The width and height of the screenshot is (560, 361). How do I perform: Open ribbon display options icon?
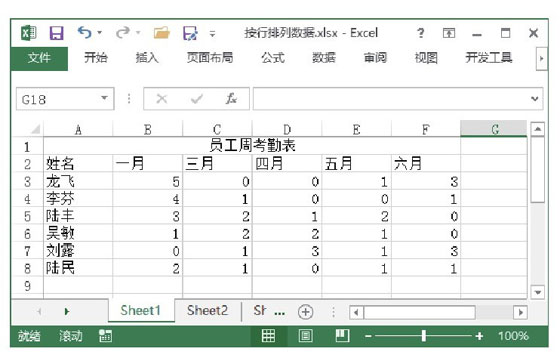click(449, 33)
